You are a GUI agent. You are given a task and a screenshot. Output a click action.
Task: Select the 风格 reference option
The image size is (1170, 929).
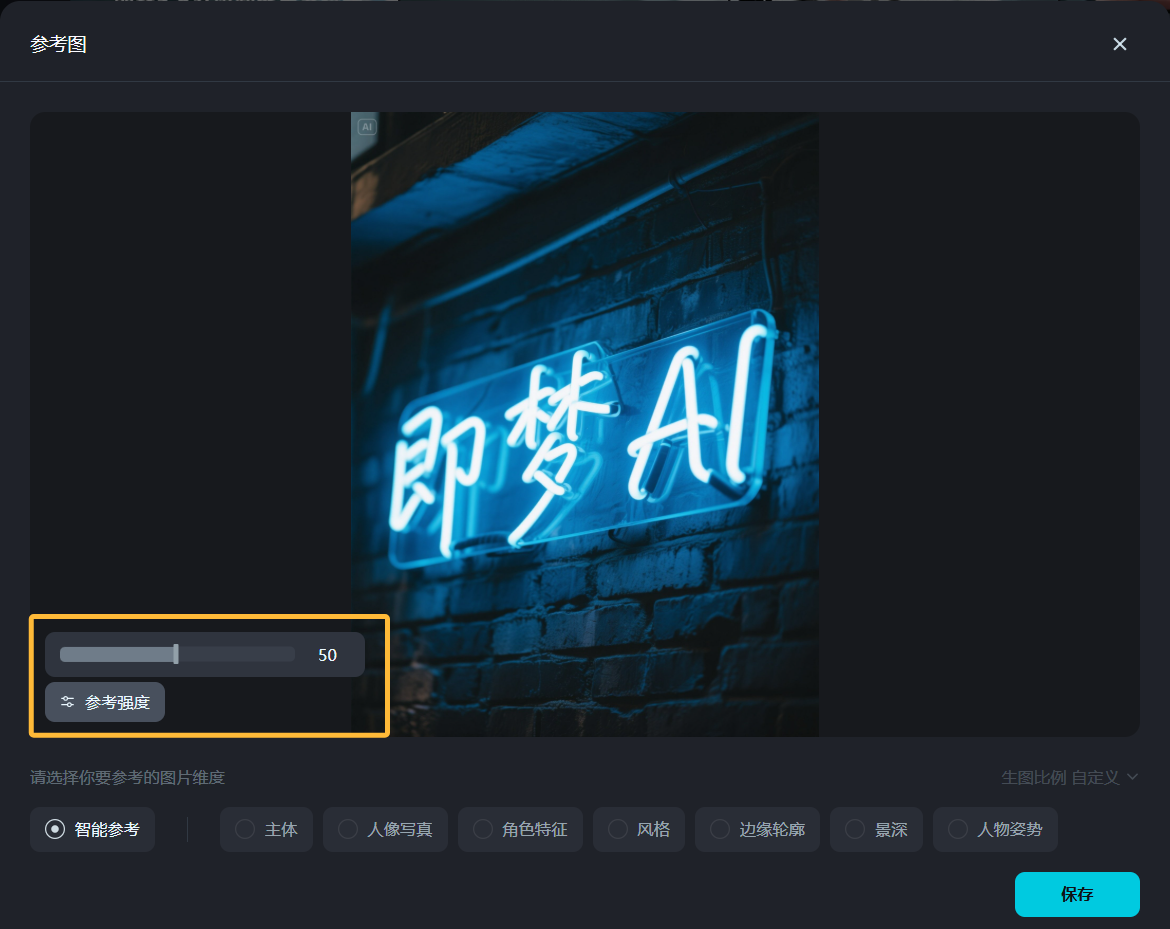click(x=639, y=829)
